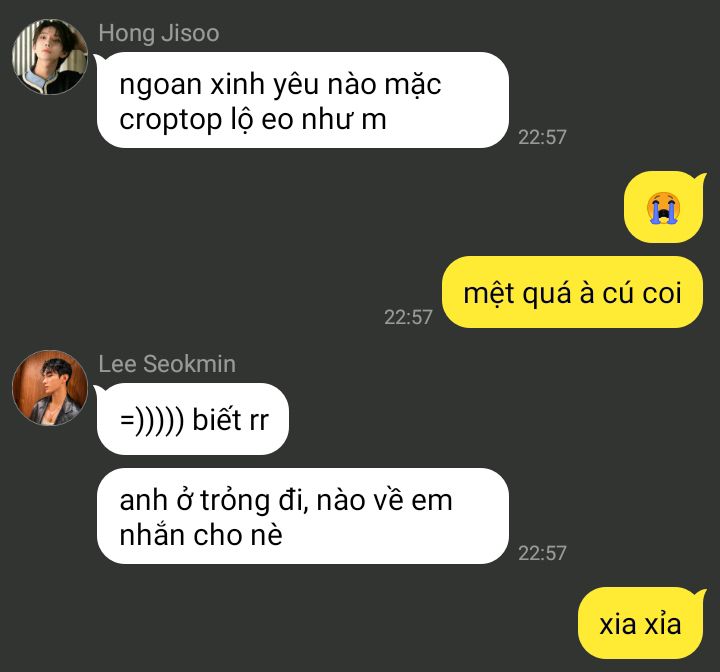This screenshot has width=720, height=672.
Task: Click the '=)))))' emoticon text
Action: pos(152,420)
